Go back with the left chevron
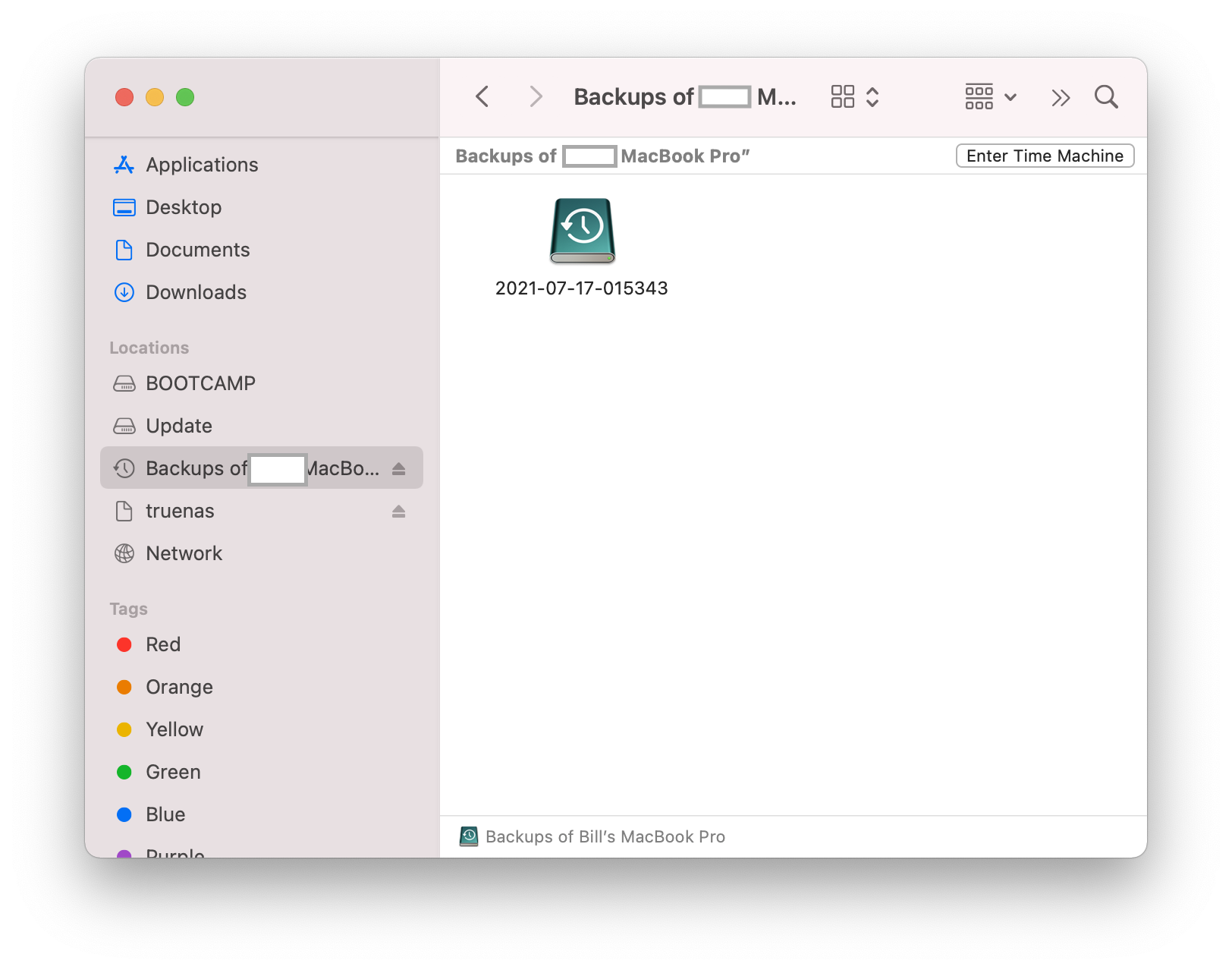Screen dimensions: 1232x970 point(482,97)
